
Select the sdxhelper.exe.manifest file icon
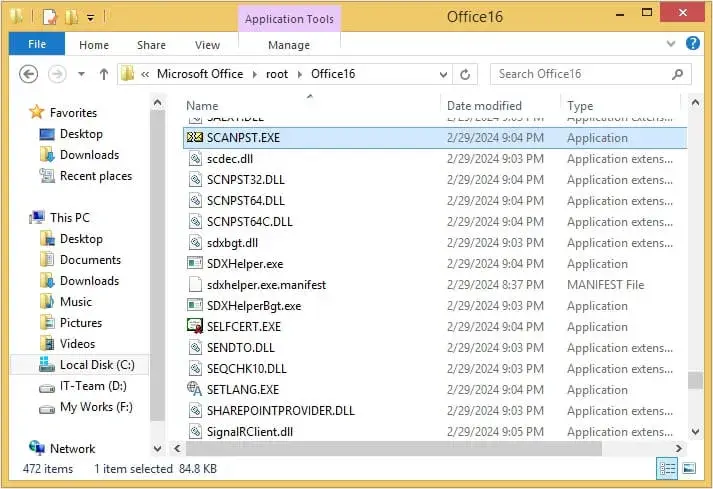pos(195,284)
